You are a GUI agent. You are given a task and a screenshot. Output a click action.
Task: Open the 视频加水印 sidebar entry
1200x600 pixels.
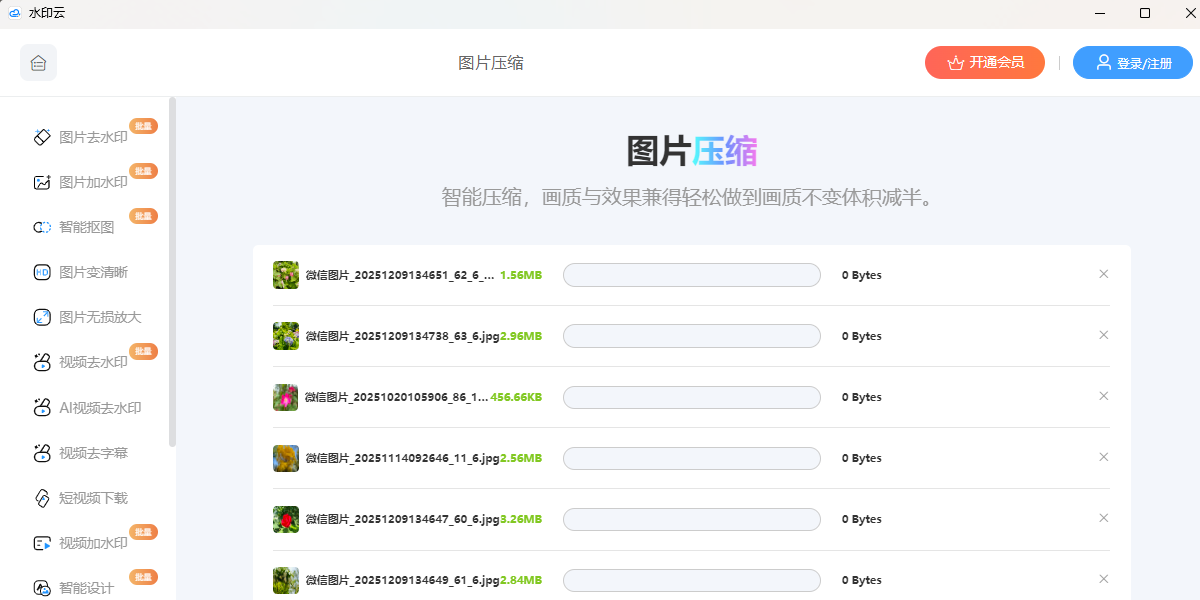(x=81, y=543)
